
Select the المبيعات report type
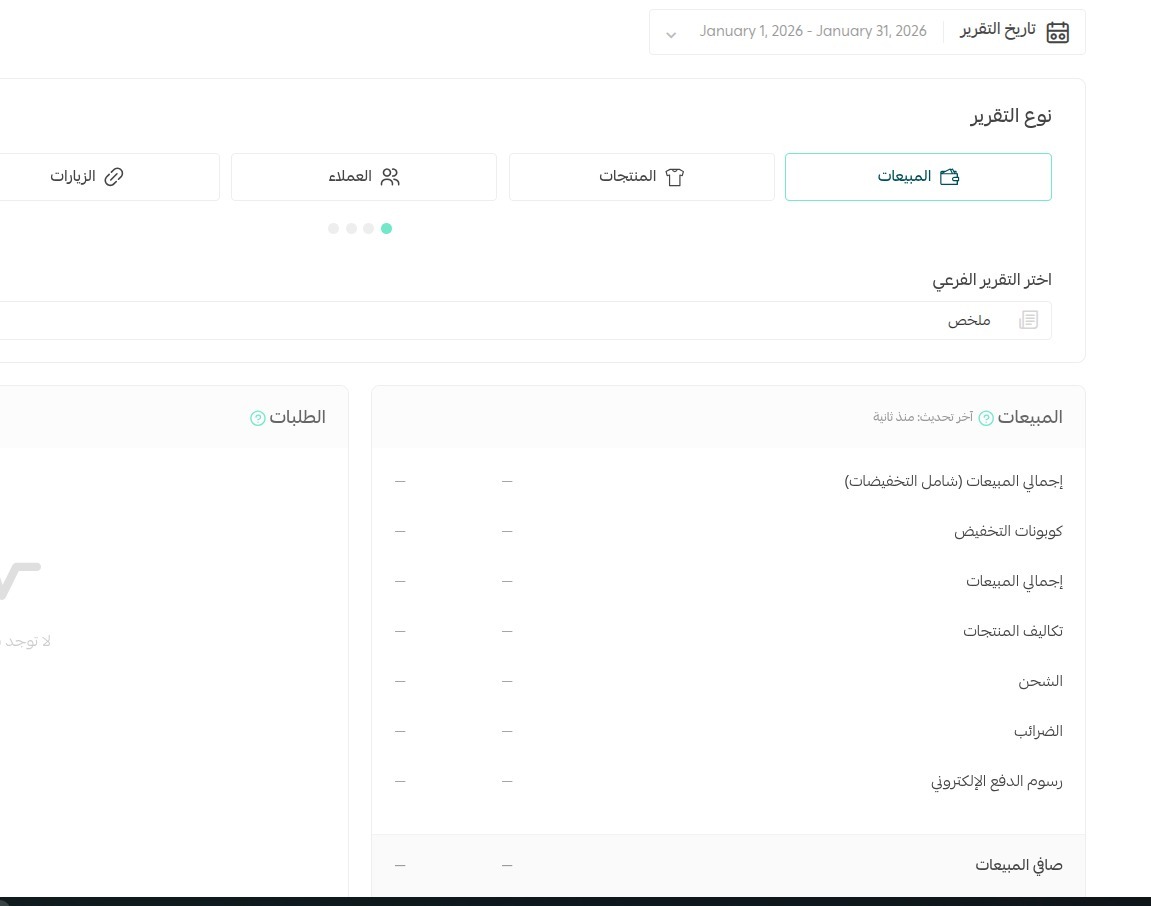[918, 176]
